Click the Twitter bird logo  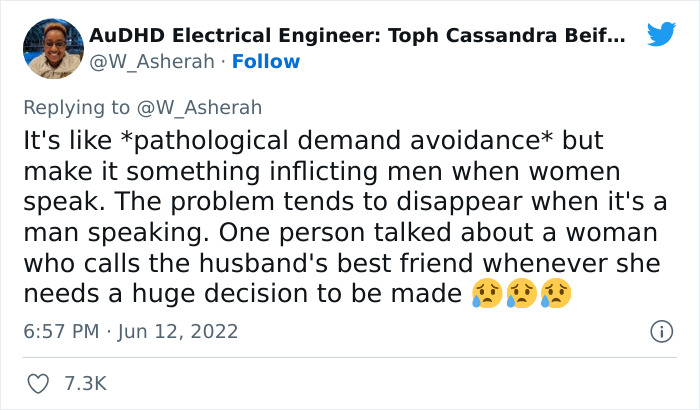click(x=661, y=35)
